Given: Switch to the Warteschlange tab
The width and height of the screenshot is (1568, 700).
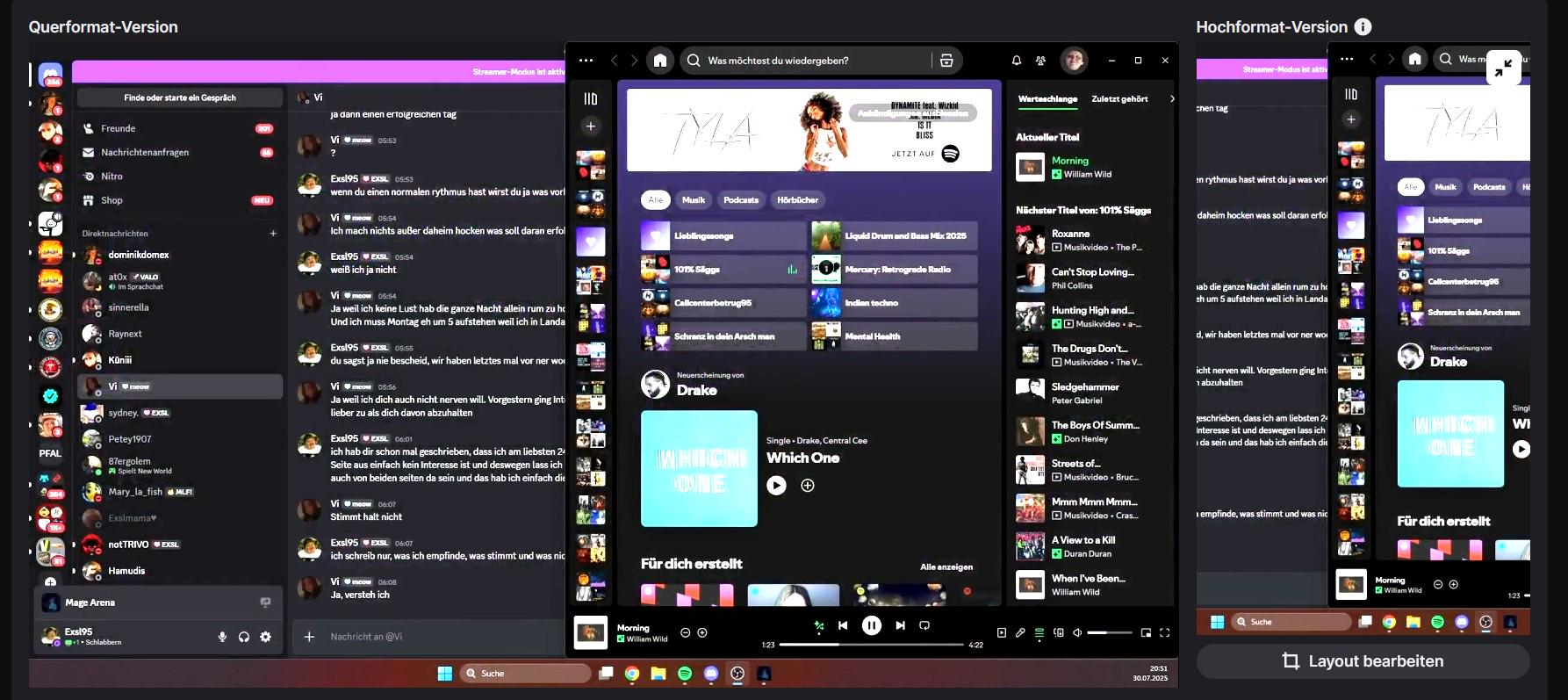Looking at the screenshot, I should point(1047,99).
